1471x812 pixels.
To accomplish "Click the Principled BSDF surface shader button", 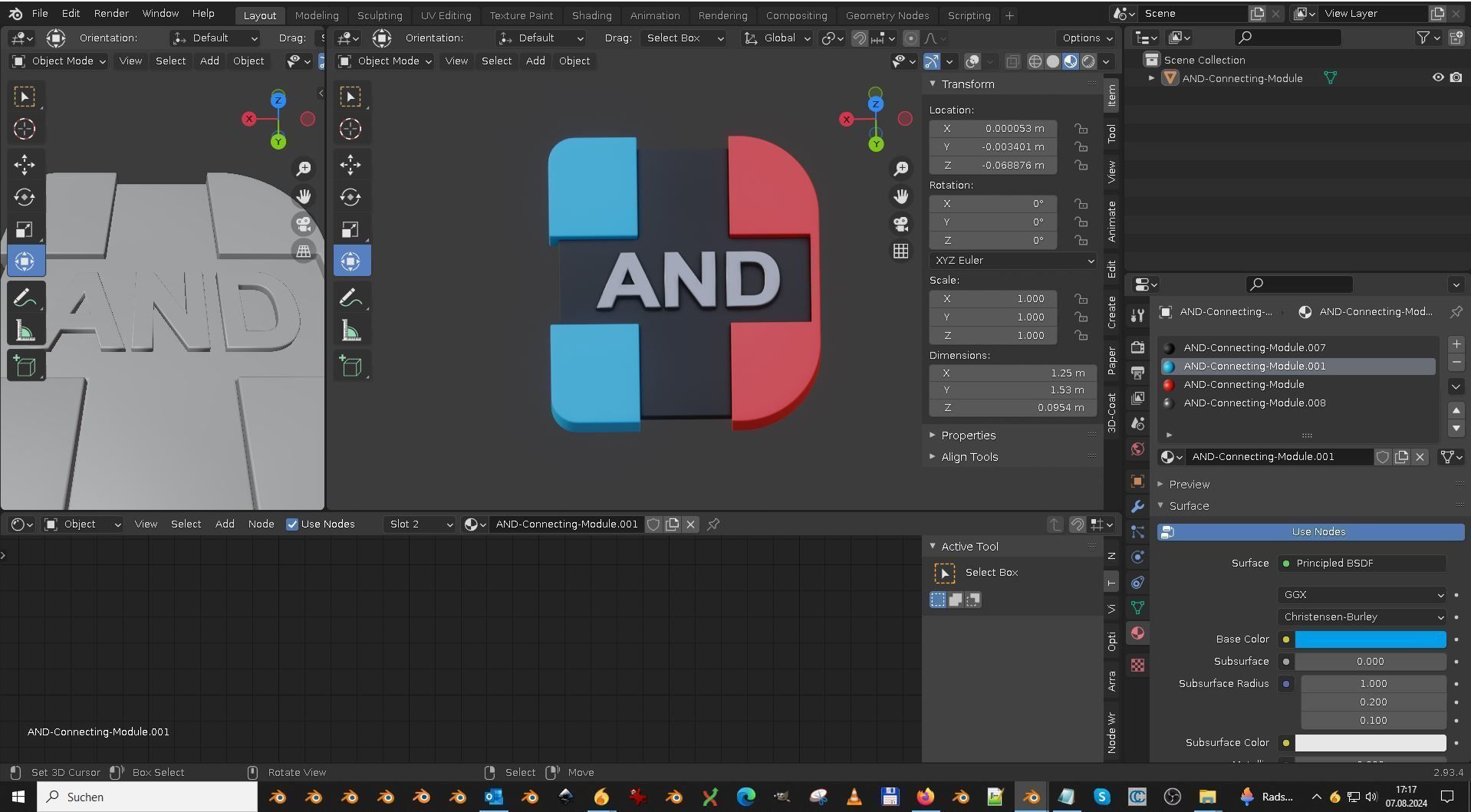I will (1362, 564).
